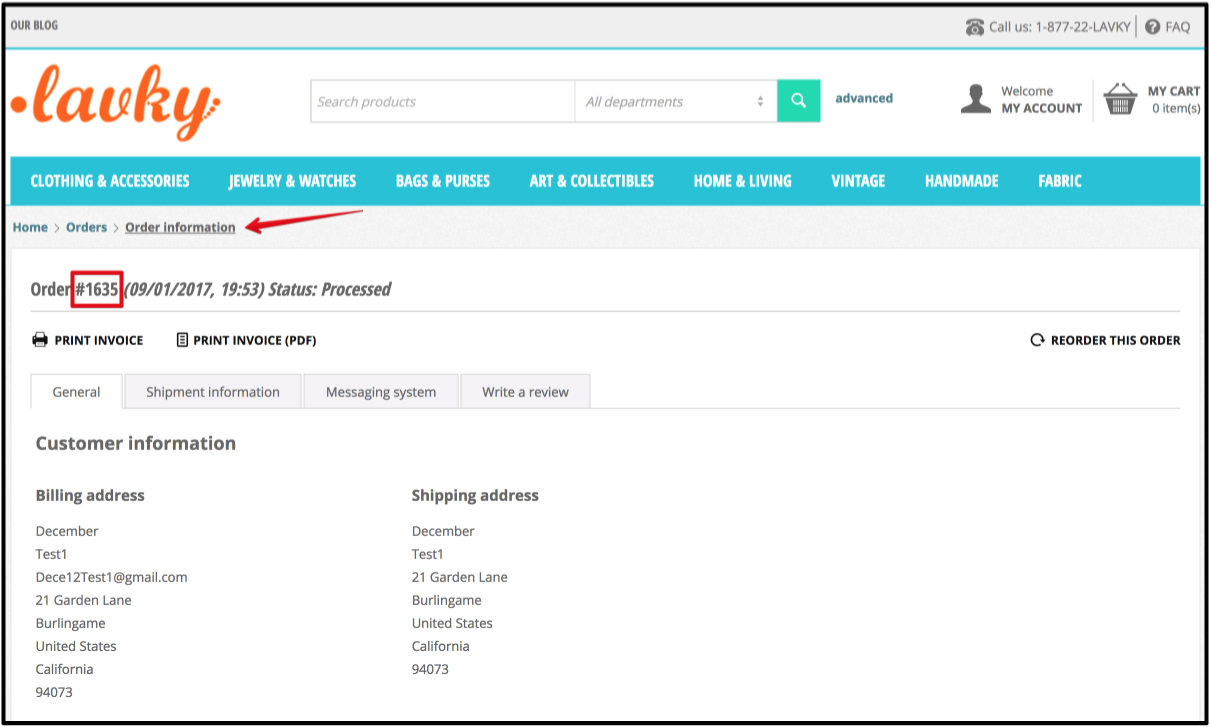Open the cart using the basket icon
This screenshot has height=727, width=1211.
point(1120,98)
